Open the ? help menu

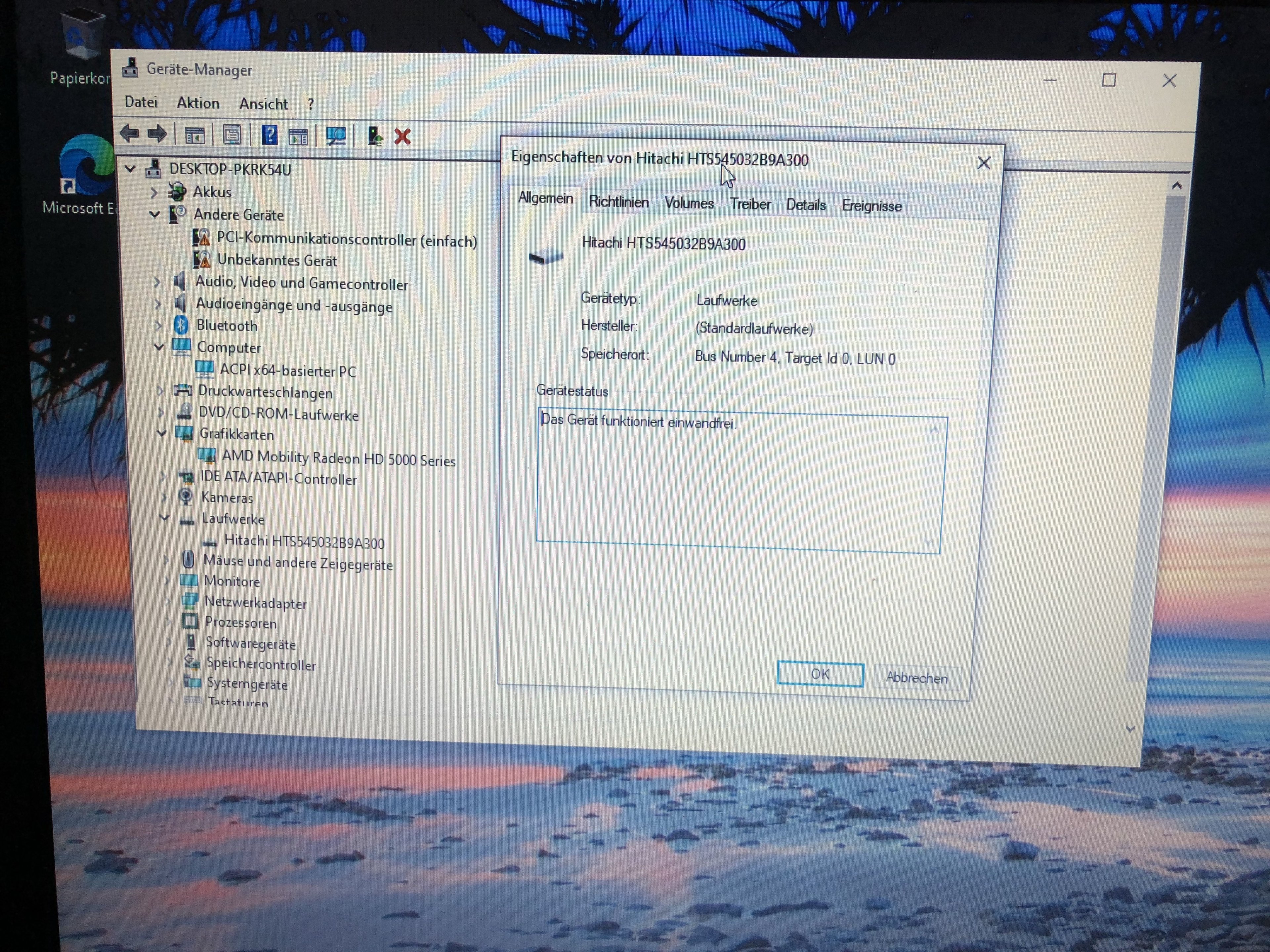pyautogui.click(x=311, y=104)
